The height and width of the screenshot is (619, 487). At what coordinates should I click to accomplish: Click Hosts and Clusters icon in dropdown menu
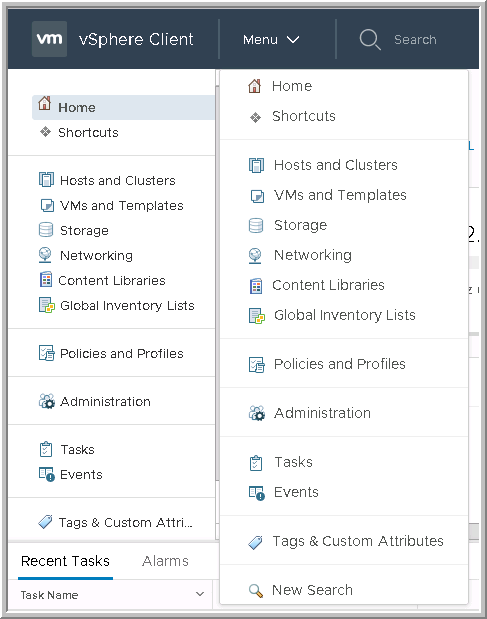tap(256, 165)
